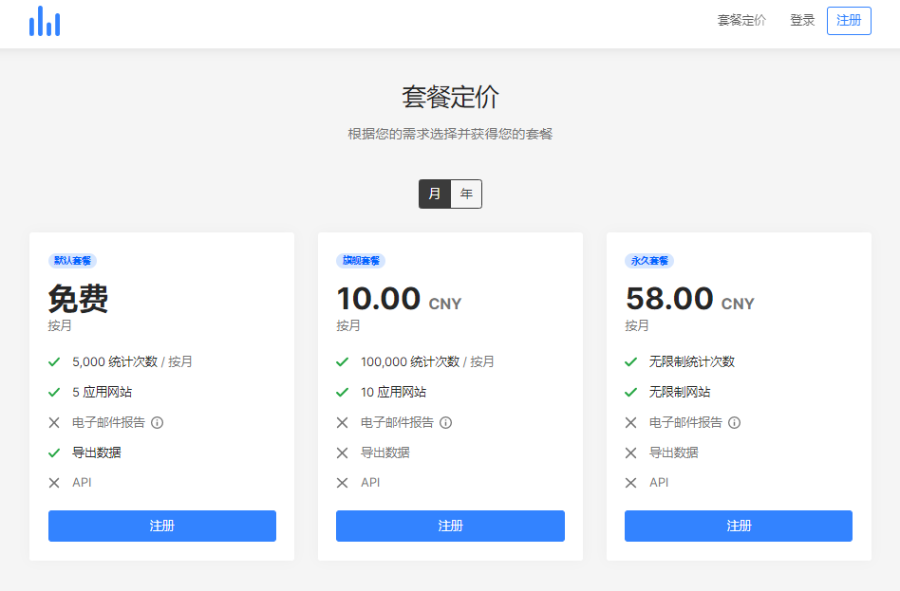Image resolution: width=900 pixels, height=591 pixels.
Task: Click the green check beside 10 应用网站
Action: [343, 392]
